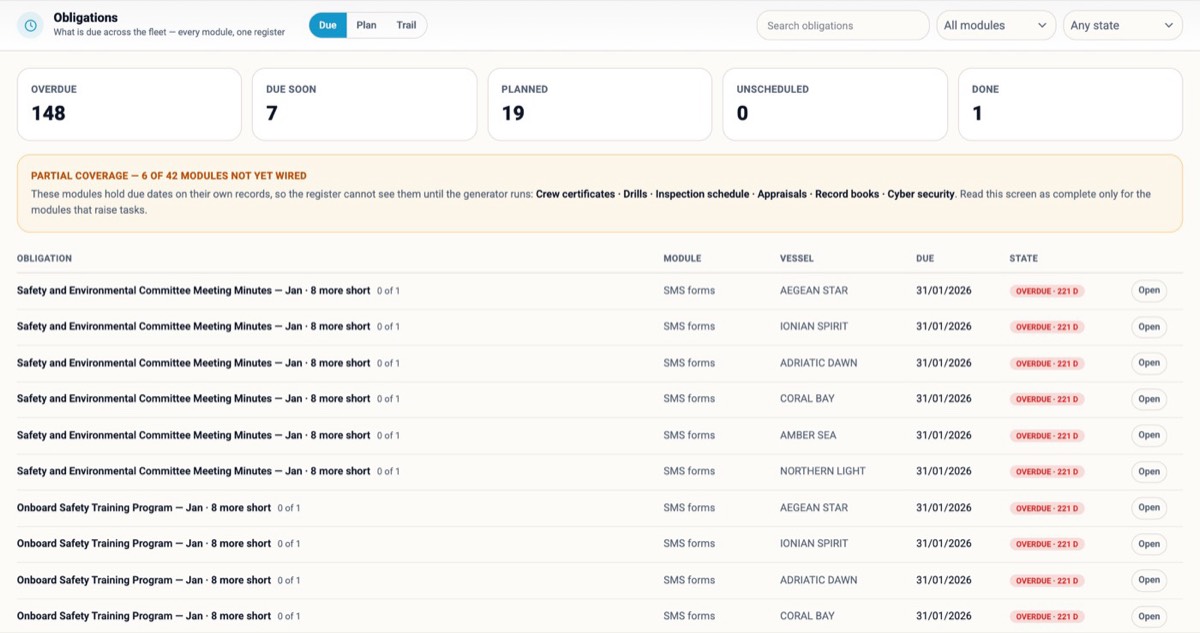Image resolution: width=1200 pixels, height=633 pixels.
Task: Click Appraisals in the coverage banner
Action: click(x=782, y=194)
